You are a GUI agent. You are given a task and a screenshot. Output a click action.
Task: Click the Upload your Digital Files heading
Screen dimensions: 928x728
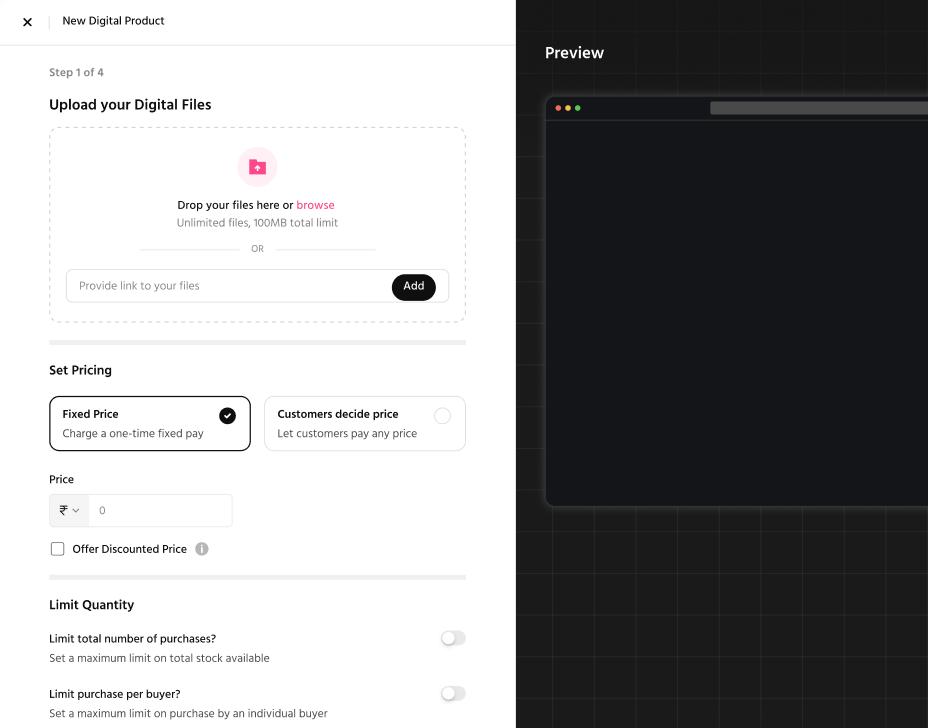point(130,105)
